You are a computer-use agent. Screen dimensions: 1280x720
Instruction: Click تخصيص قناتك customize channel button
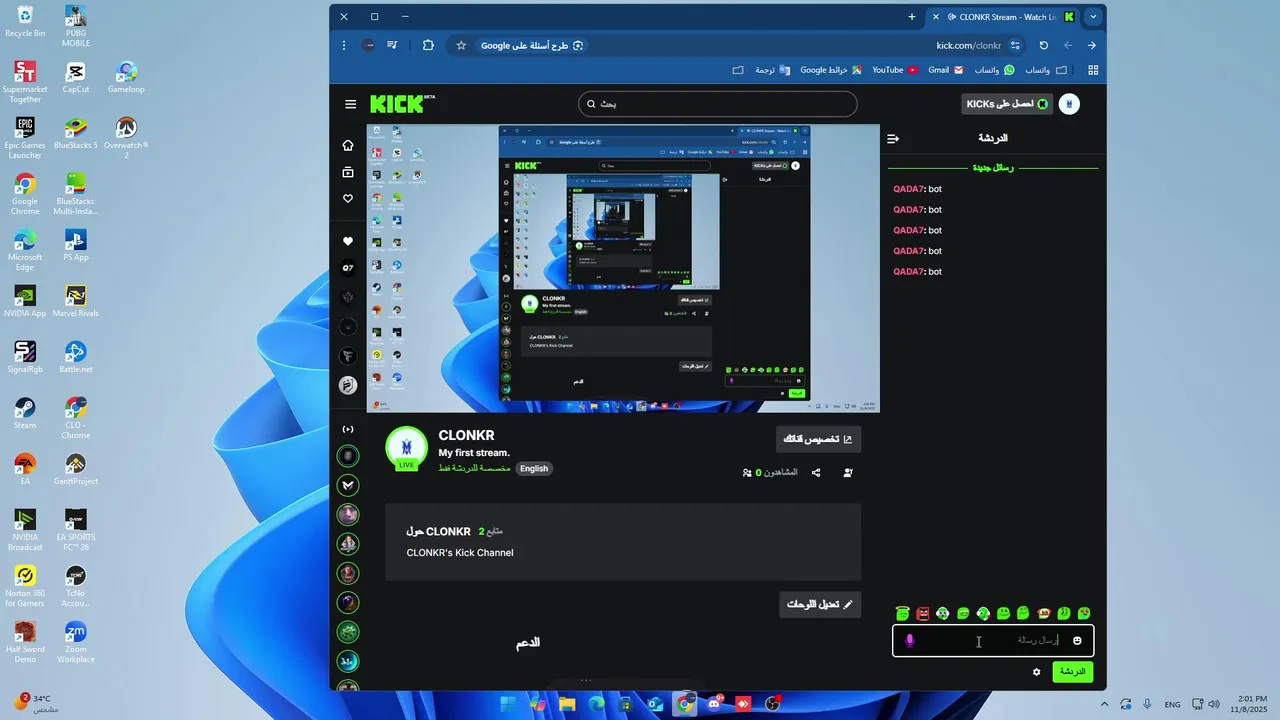(818, 439)
